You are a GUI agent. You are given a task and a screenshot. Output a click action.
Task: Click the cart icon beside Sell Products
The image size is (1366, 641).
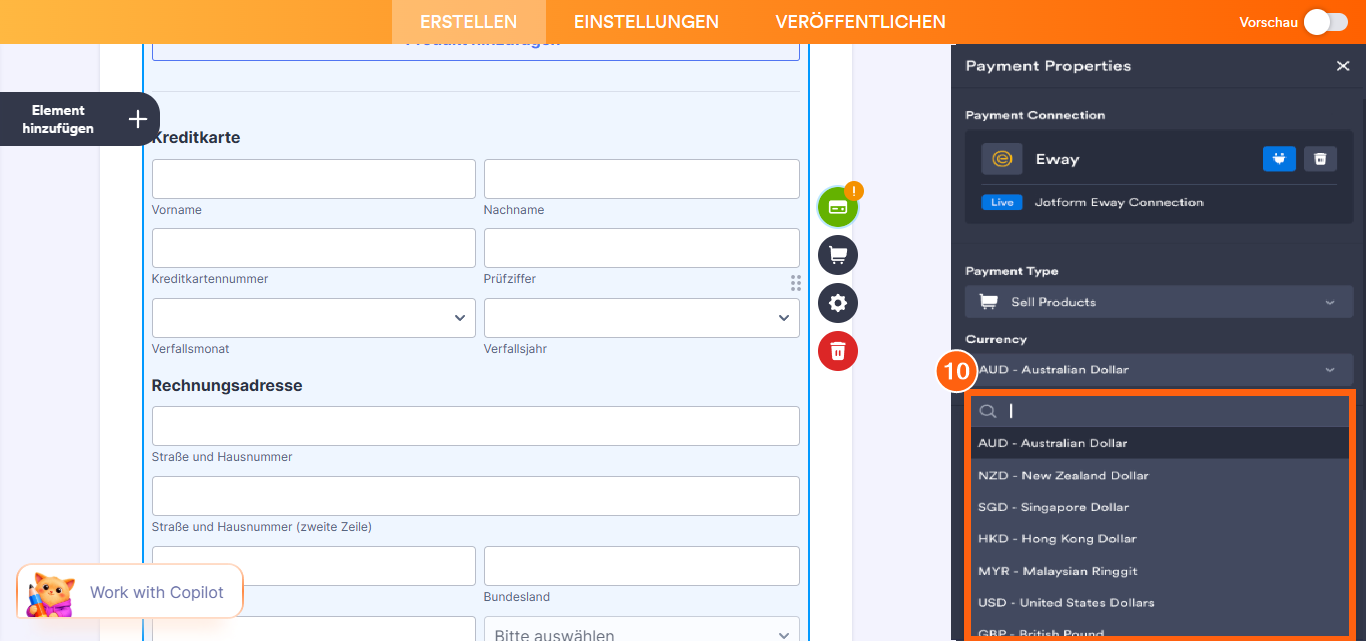click(990, 301)
